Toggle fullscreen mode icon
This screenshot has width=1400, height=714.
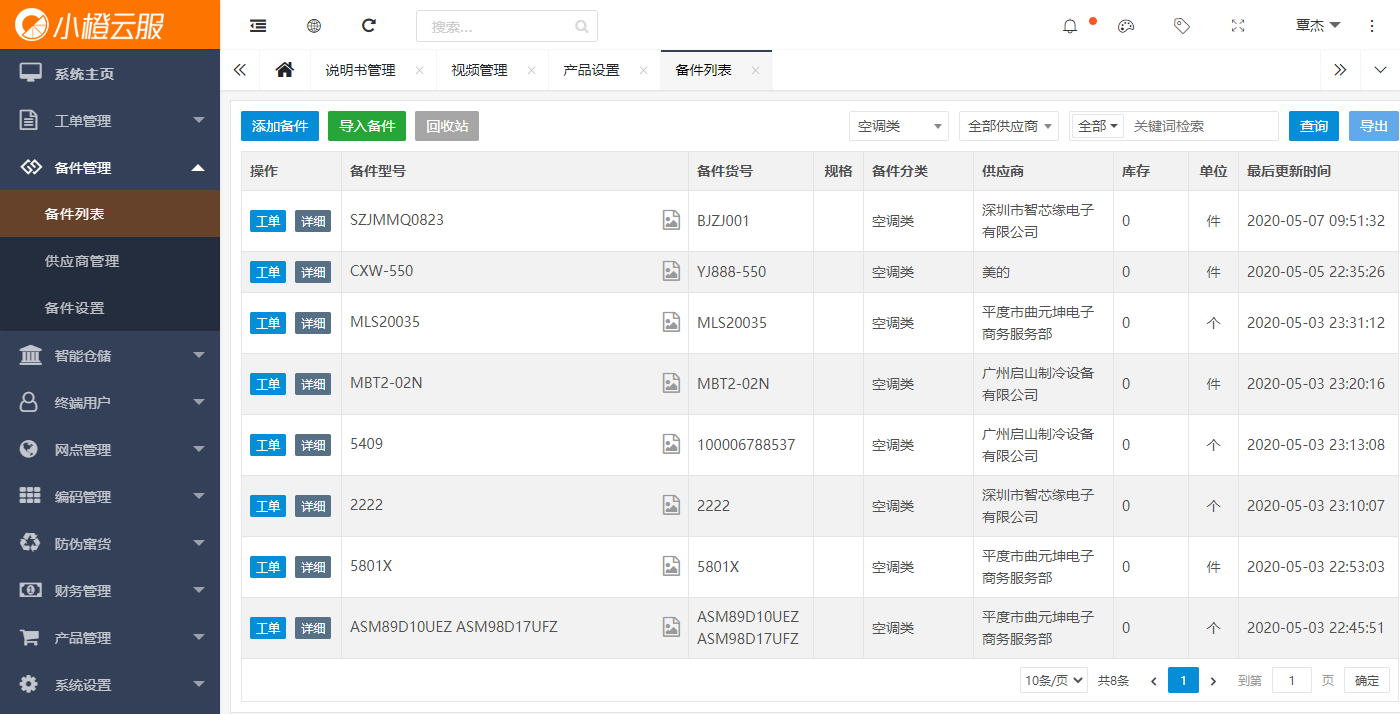(1238, 26)
